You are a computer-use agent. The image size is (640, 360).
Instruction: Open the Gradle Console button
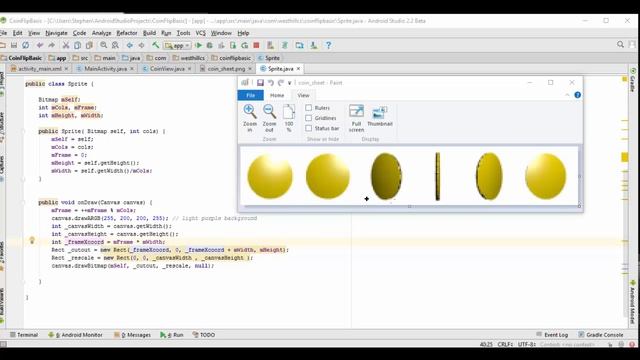(x=600, y=335)
